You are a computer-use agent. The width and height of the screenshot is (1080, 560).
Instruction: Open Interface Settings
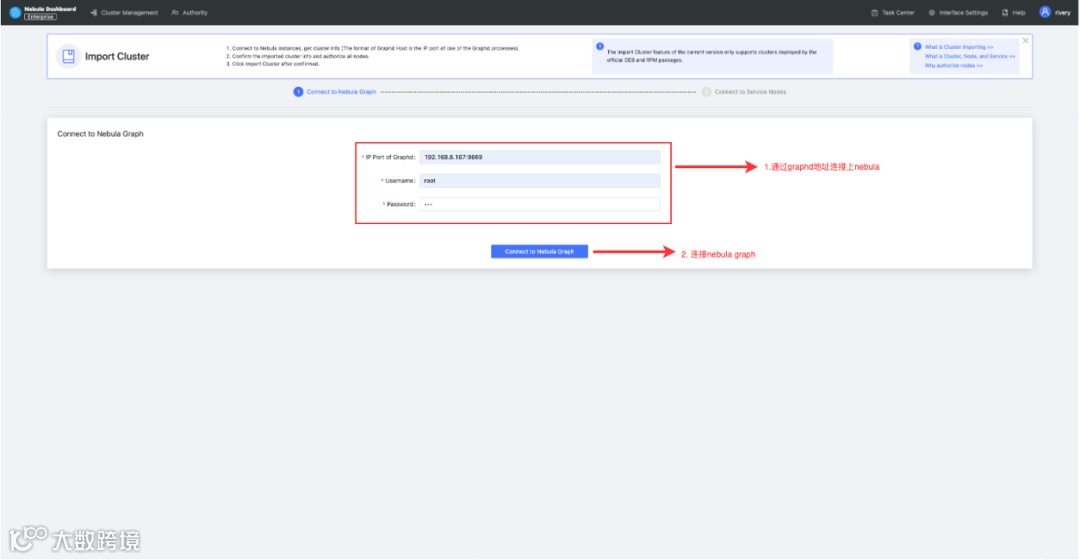pyautogui.click(x=958, y=12)
